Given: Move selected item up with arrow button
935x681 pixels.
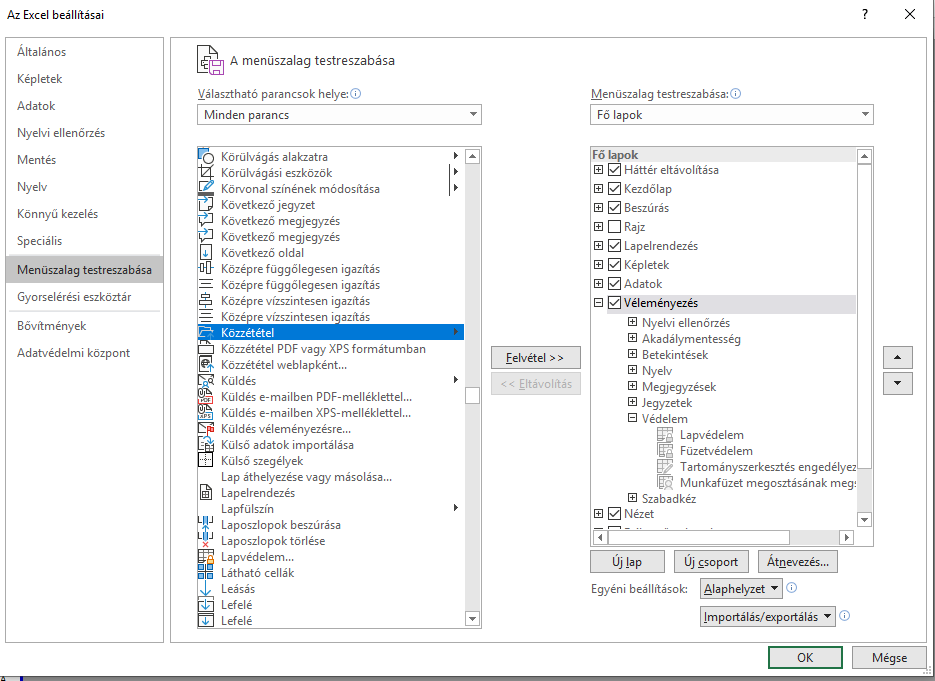Looking at the screenshot, I should coord(897,358).
